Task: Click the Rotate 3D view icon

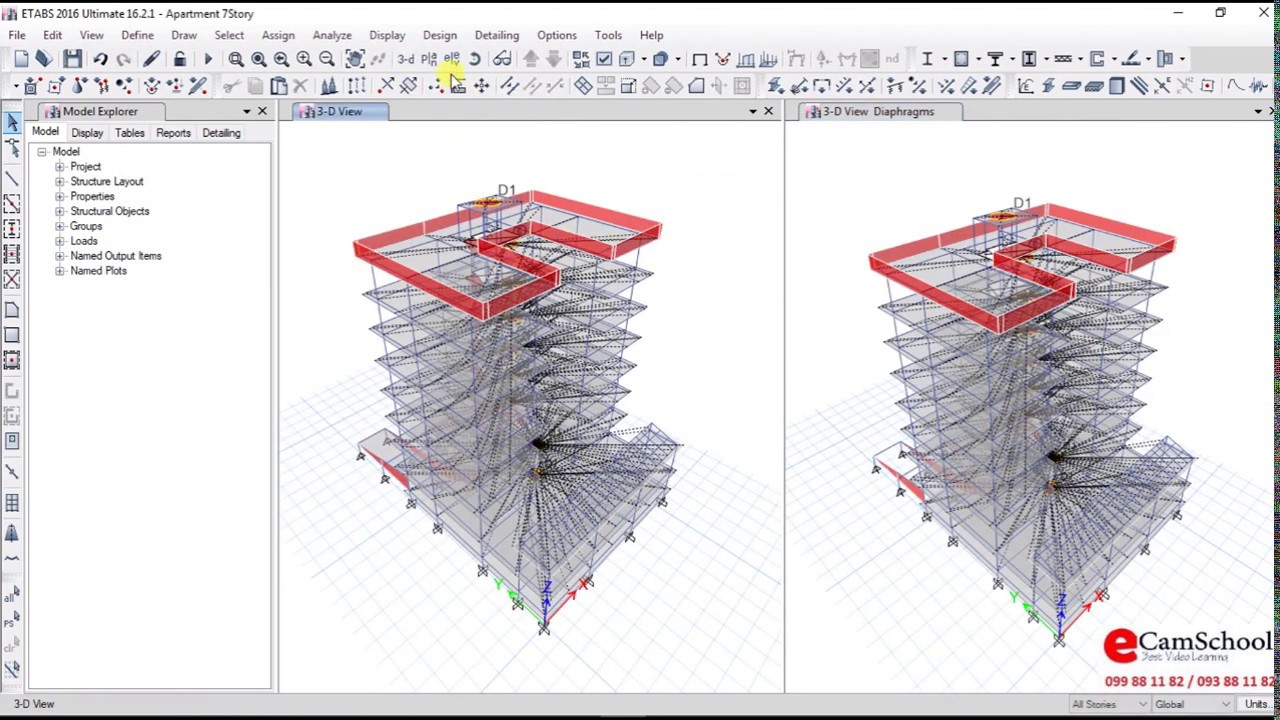Action: point(475,59)
